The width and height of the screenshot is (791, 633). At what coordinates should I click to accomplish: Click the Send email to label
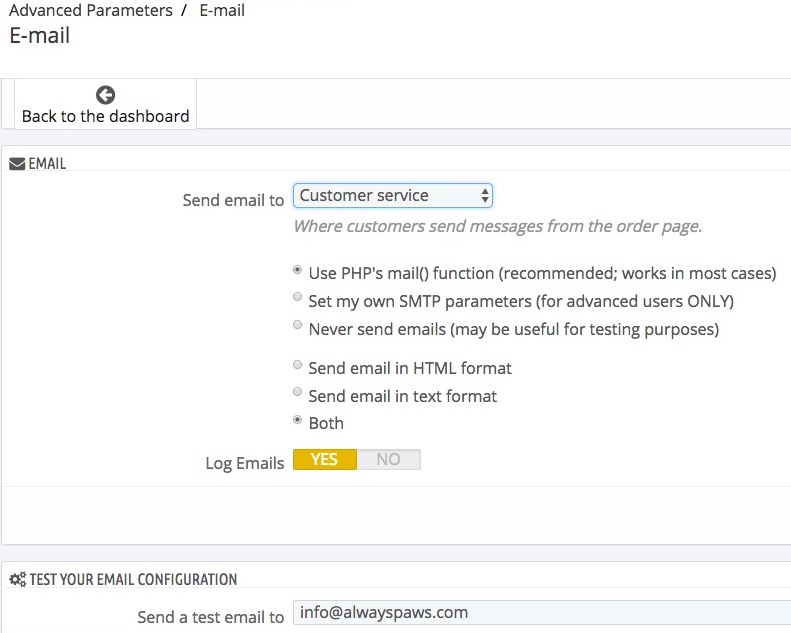tap(233, 200)
